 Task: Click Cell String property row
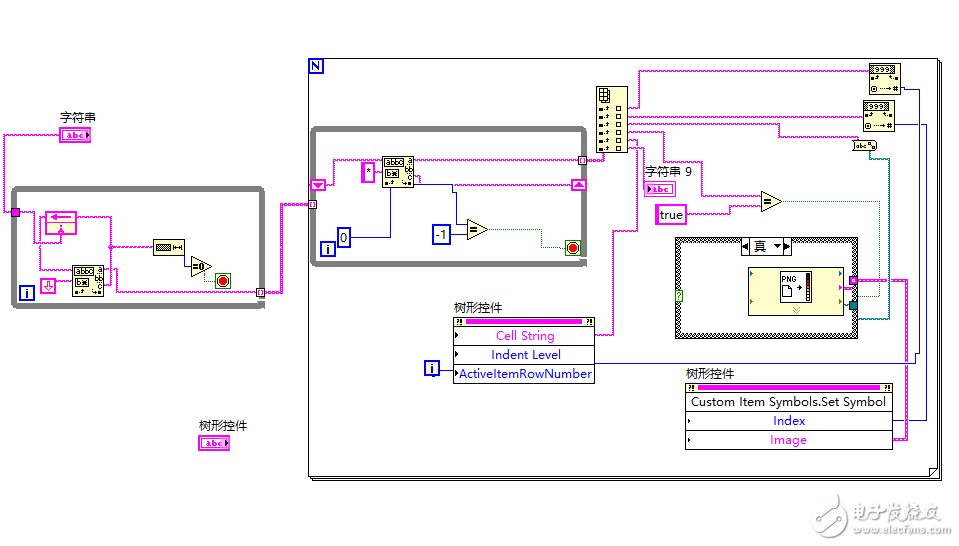pyautogui.click(x=524, y=336)
